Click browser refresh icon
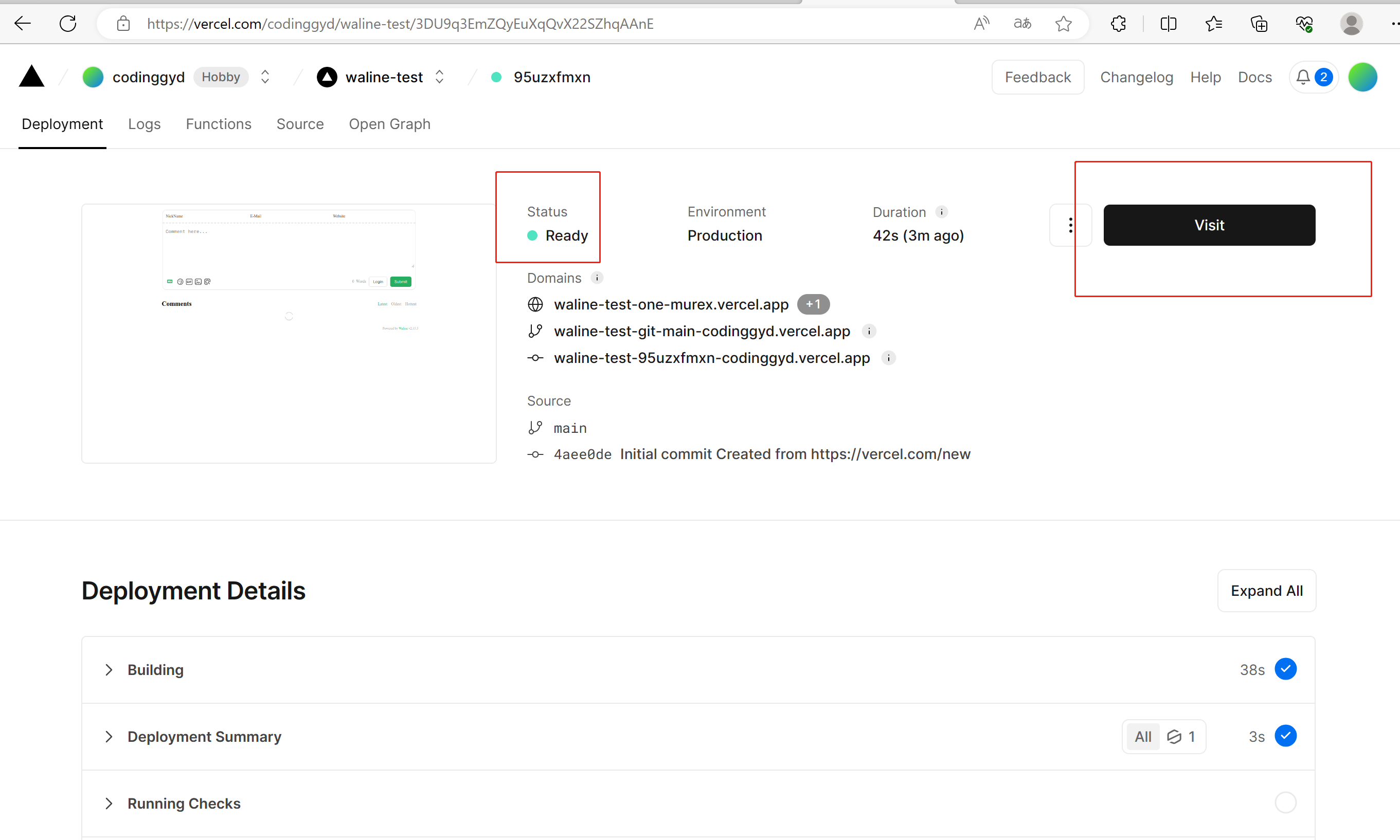The height and width of the screenshot is (840, 1400). (68, 24)
